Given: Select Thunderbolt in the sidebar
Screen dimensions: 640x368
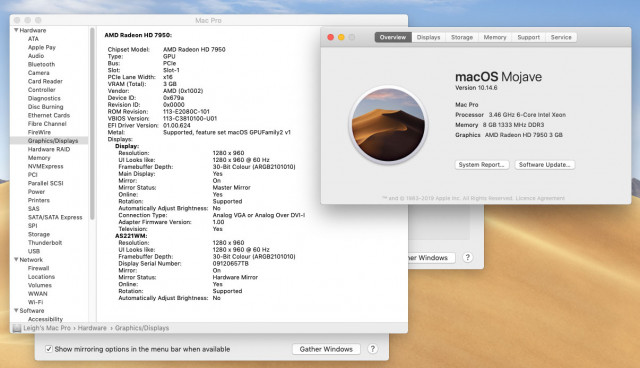Looking at the screenshot, I should 45,242.
